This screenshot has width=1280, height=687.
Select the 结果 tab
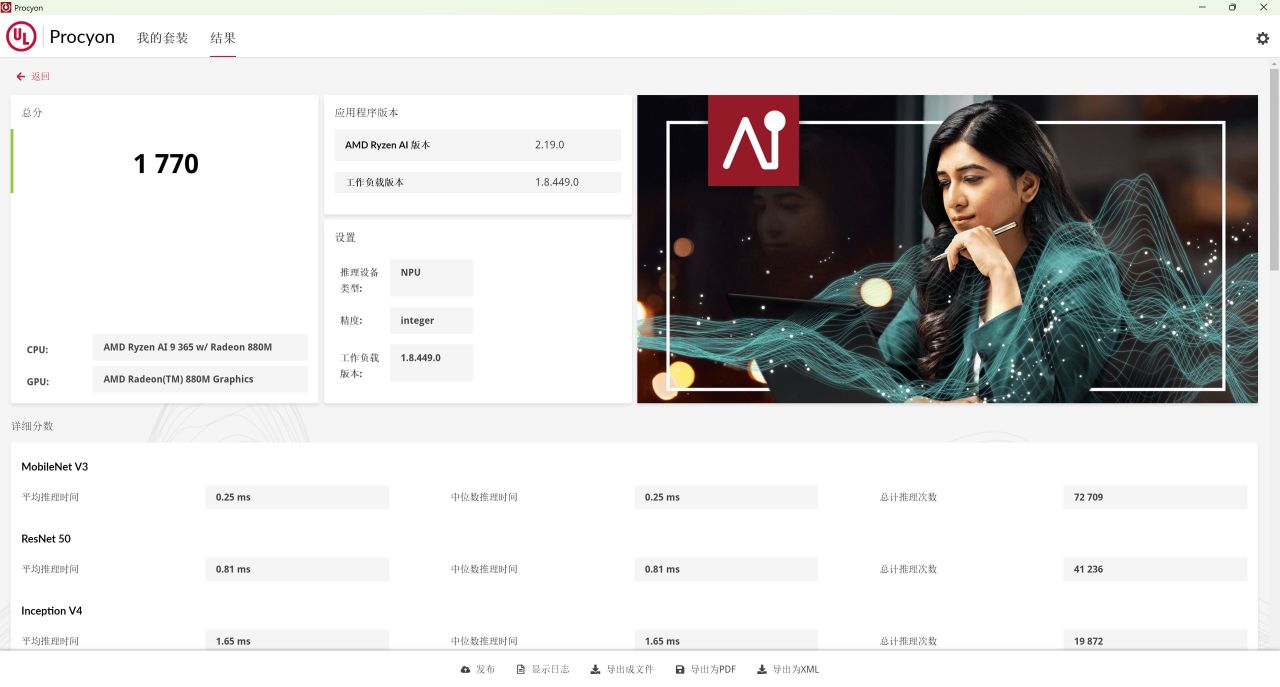click(x=223, y=38)
